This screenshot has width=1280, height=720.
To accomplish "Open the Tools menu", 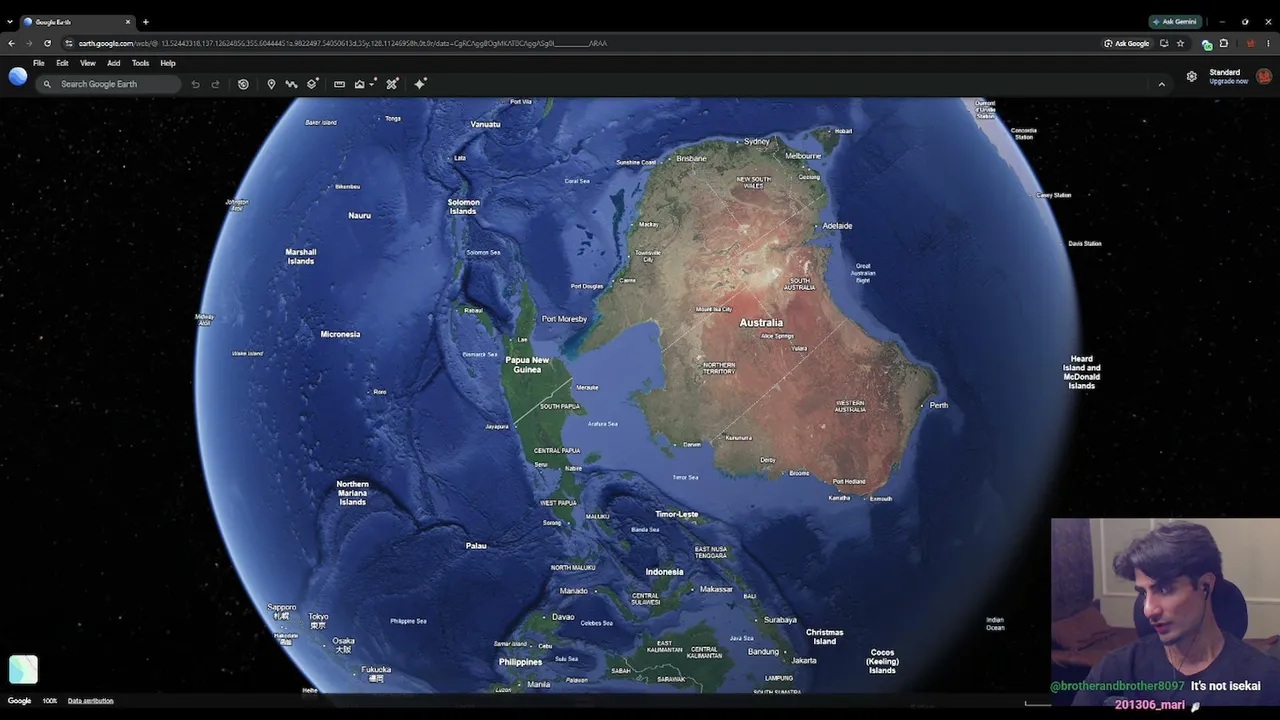I will (140, 63).
